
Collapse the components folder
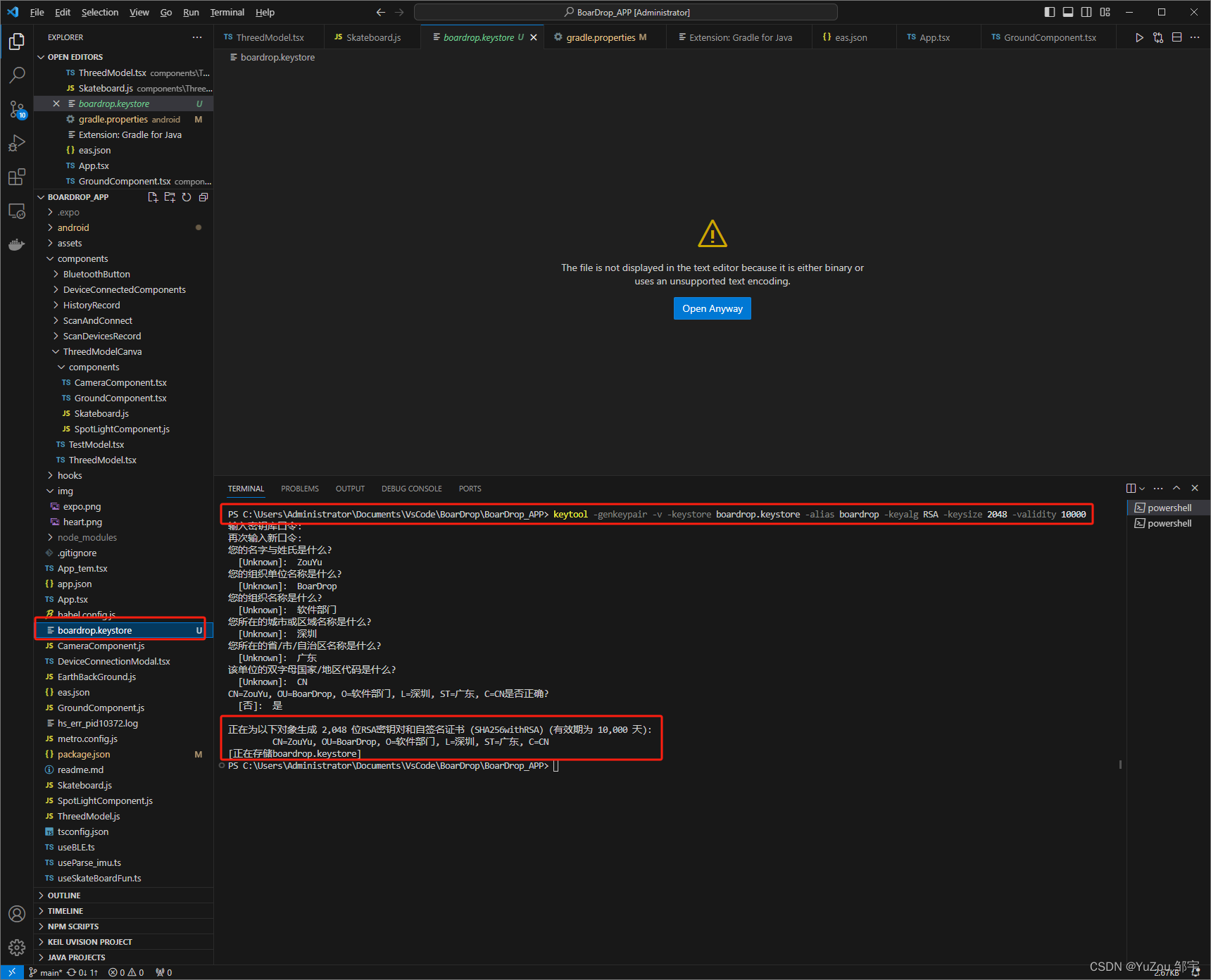82,258
